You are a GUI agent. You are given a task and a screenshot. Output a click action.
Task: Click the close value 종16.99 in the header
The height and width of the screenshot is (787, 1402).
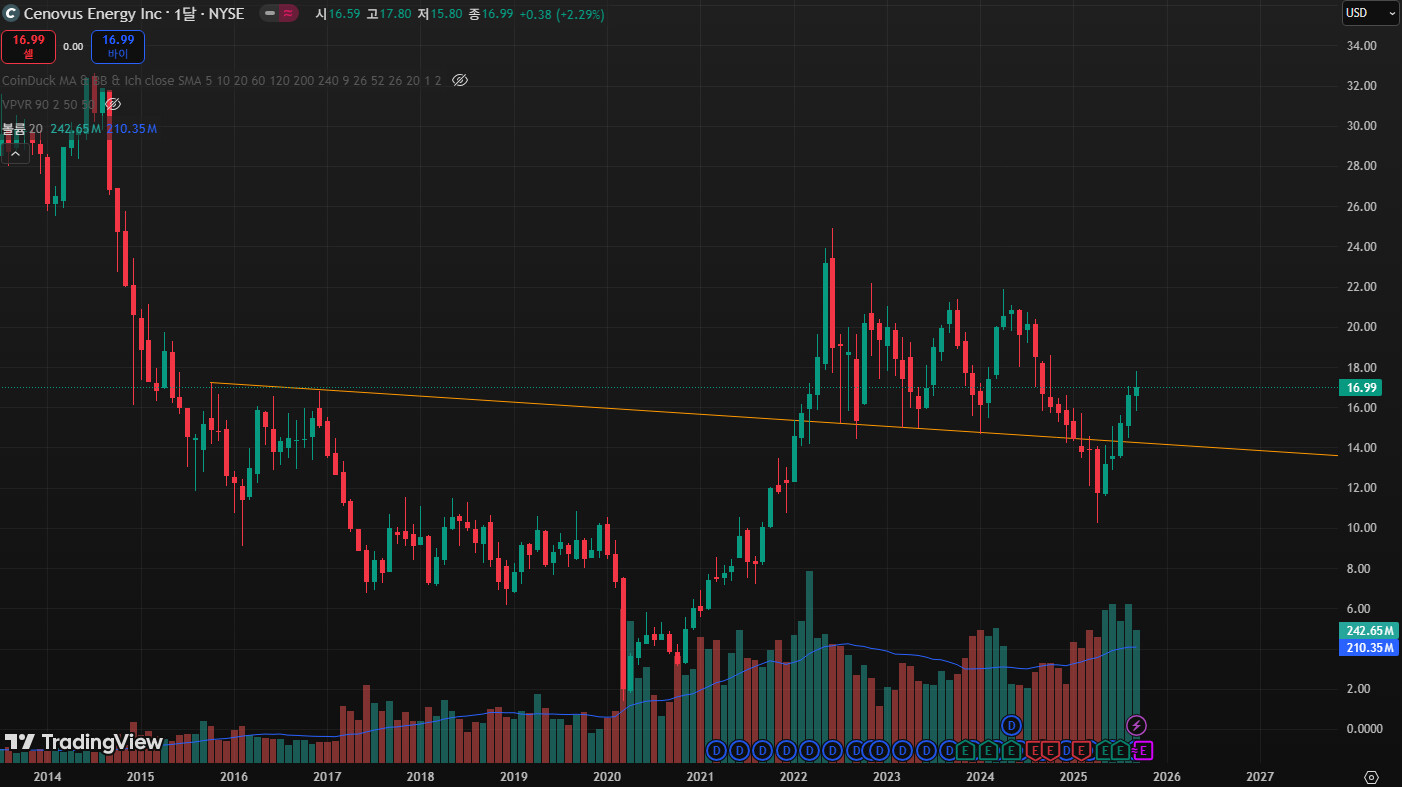pos(491,14)
